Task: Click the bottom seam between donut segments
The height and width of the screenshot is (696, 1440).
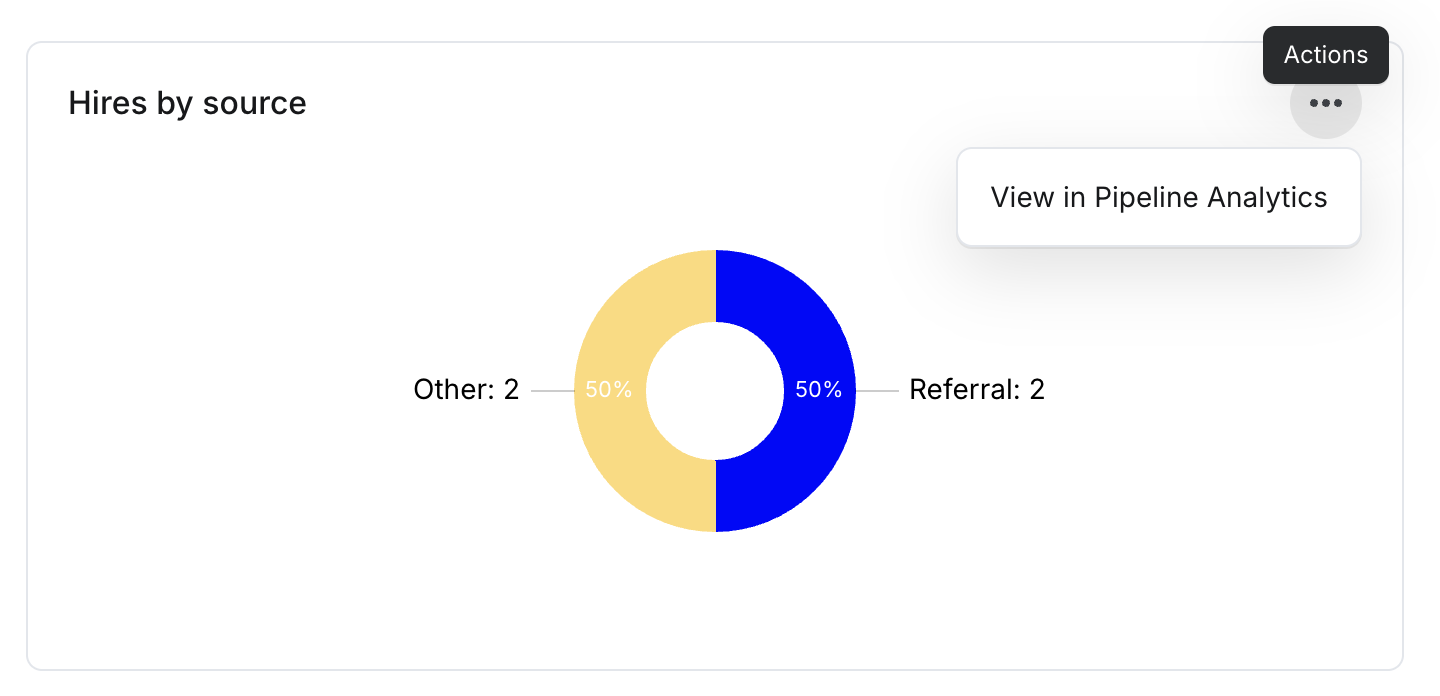Action: pos(716,496)
